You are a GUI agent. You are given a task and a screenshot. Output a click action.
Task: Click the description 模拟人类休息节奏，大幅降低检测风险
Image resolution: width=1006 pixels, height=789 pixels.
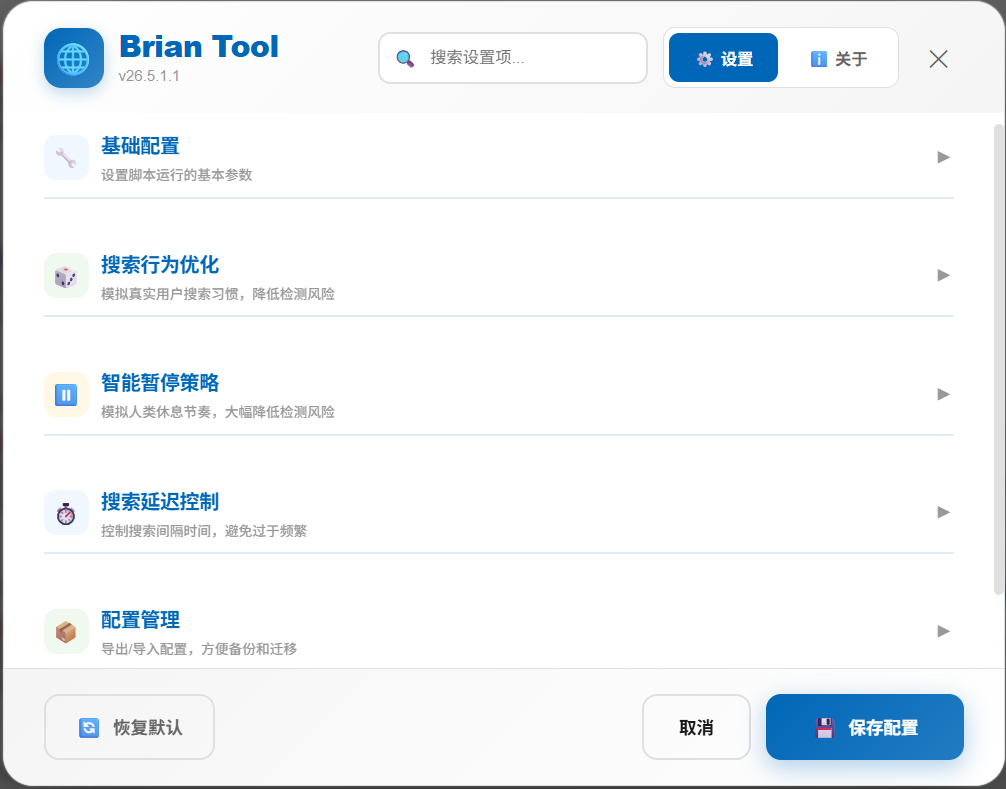(217, 412)
